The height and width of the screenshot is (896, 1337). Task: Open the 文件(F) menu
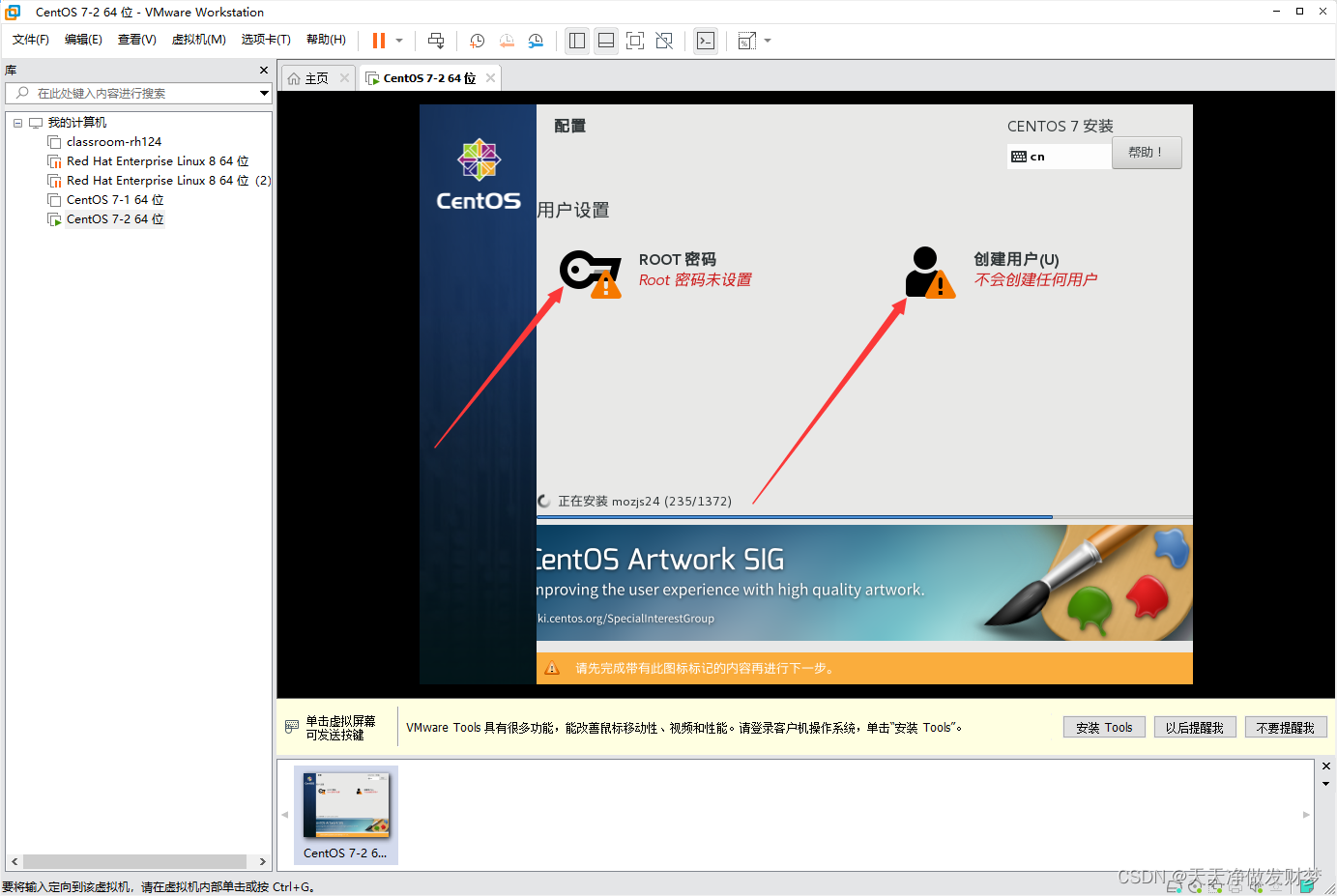31,40
